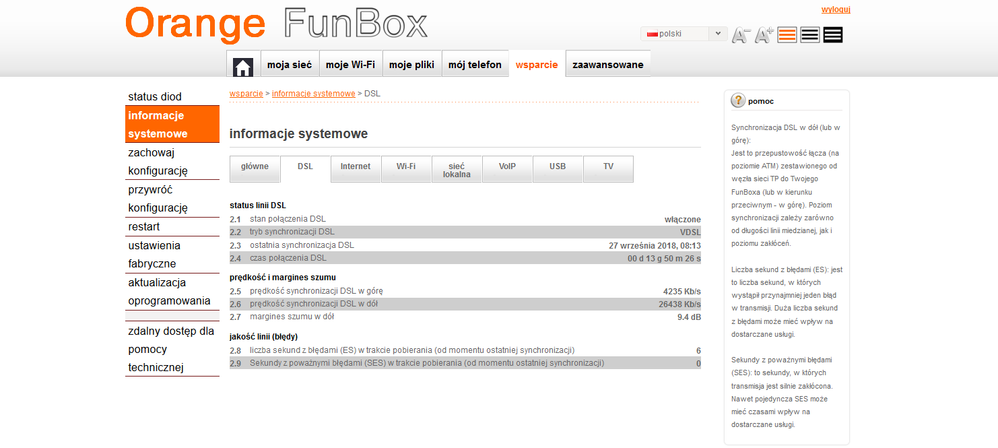This screenshot has width=998, height=448.
Task: Open the zaawansowane menu
Action: pos(606,65)
